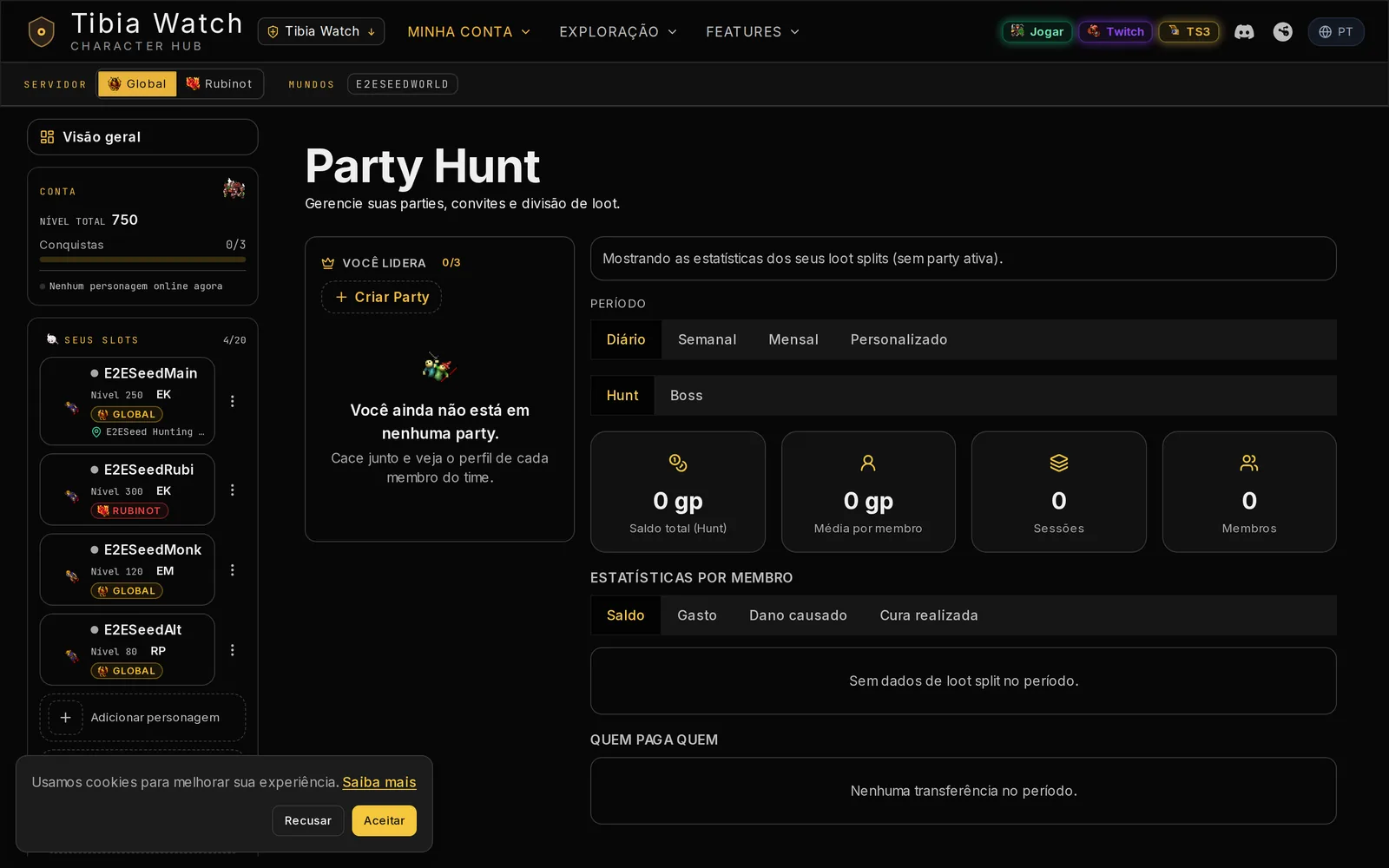Switch to the Boss tab

[x=686, y=395]
